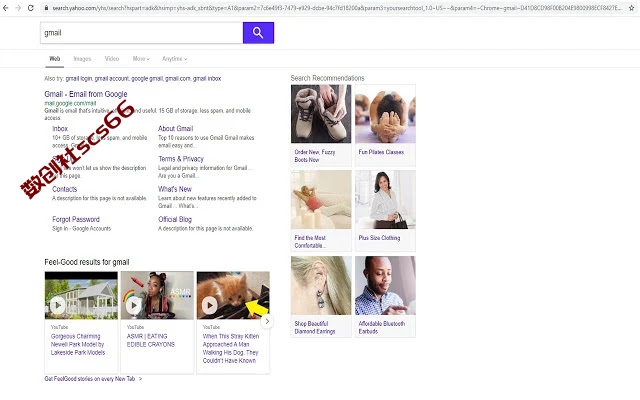Open the About Gmail sitelink
This screenshot has height=400, width=640.
[x=176, y=129]
